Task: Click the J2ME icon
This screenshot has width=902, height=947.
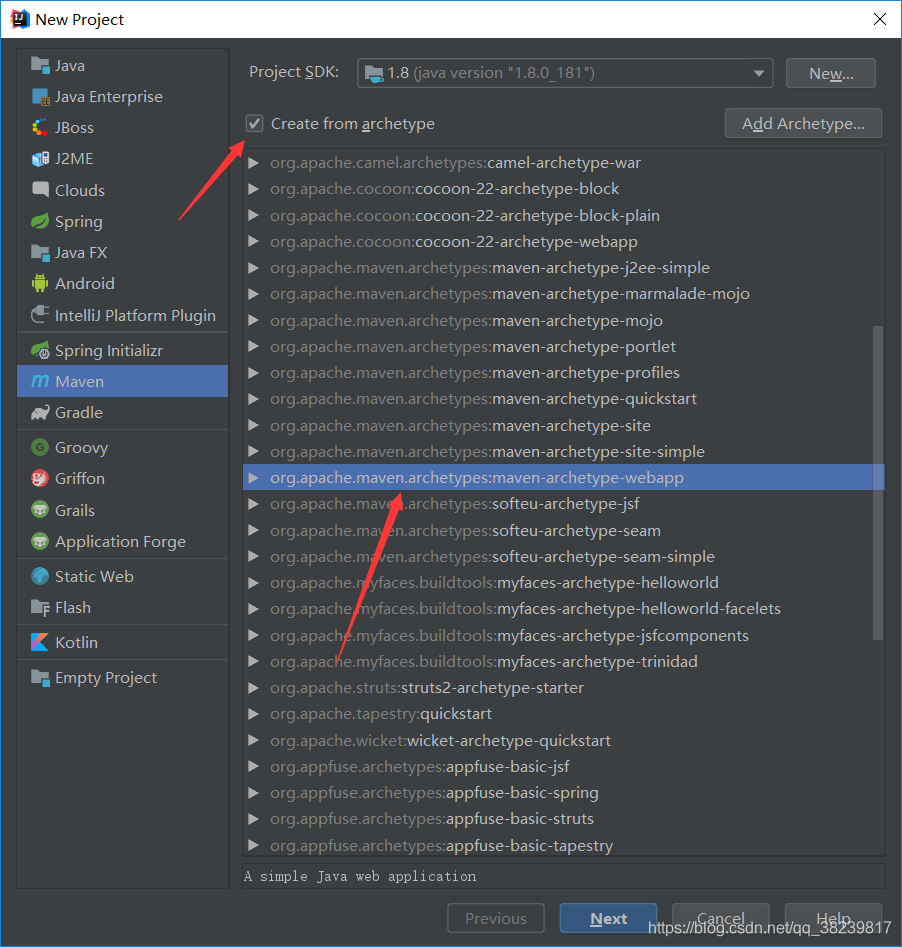Action: [x=40, y=159]
